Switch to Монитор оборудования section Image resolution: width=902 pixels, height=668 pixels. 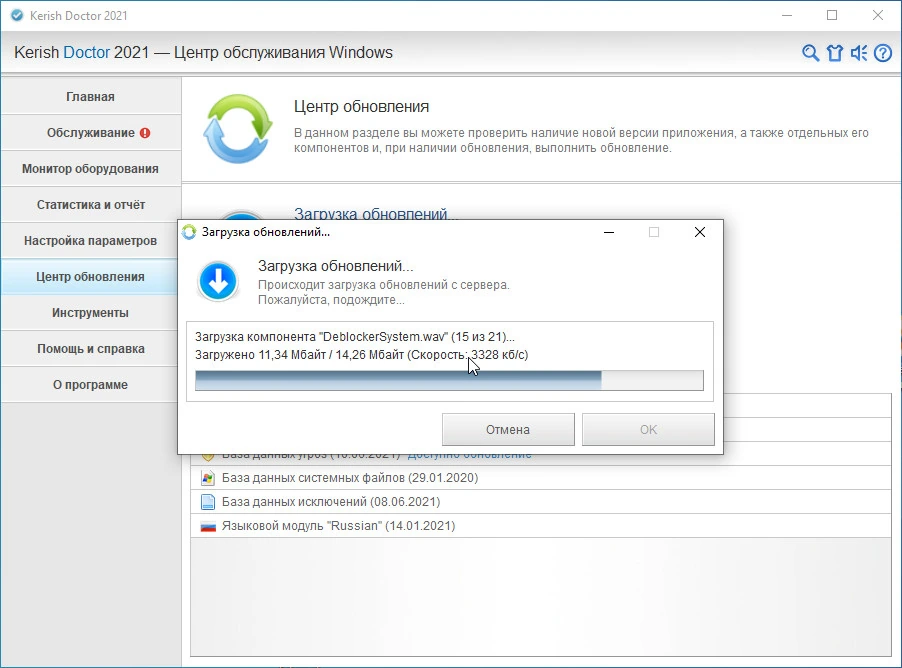pyautogui.click(x=90, y=169)
